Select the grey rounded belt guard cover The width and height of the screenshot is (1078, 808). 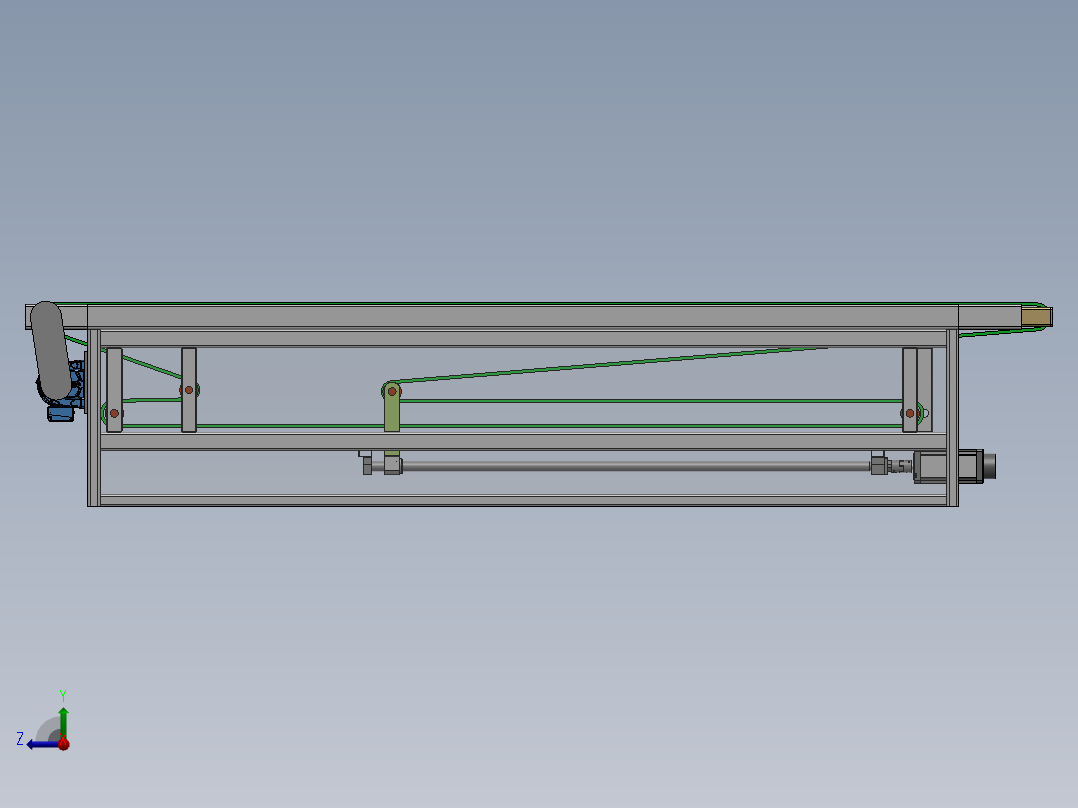[50, 350]
